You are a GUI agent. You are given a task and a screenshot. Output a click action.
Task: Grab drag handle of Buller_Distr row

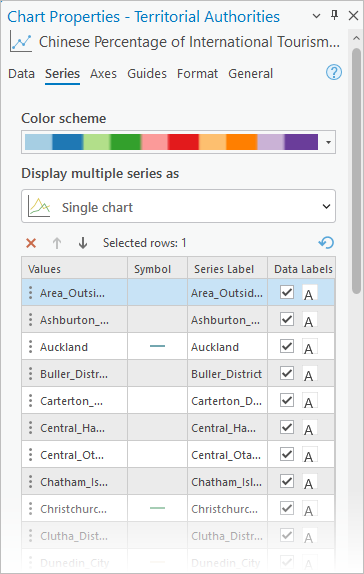coord(30,374)
